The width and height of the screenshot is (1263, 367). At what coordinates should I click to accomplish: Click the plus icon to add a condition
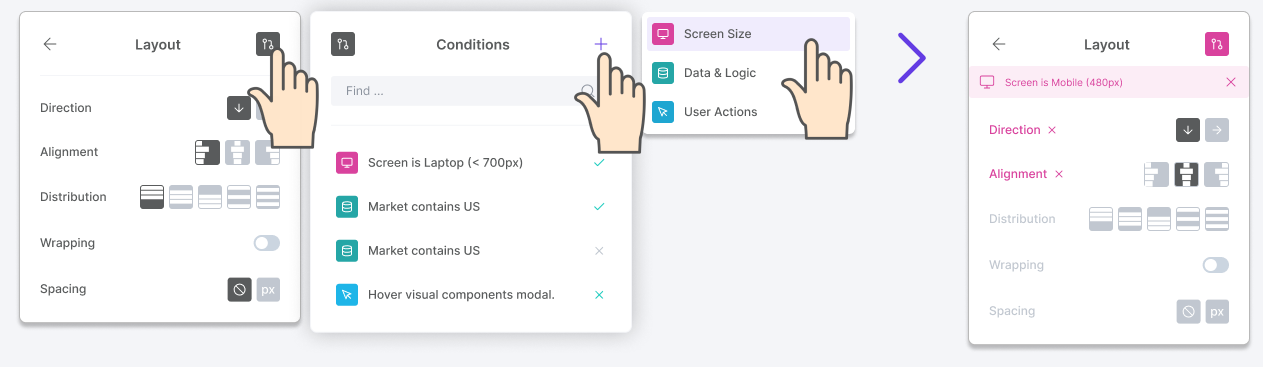click(601, 44)
